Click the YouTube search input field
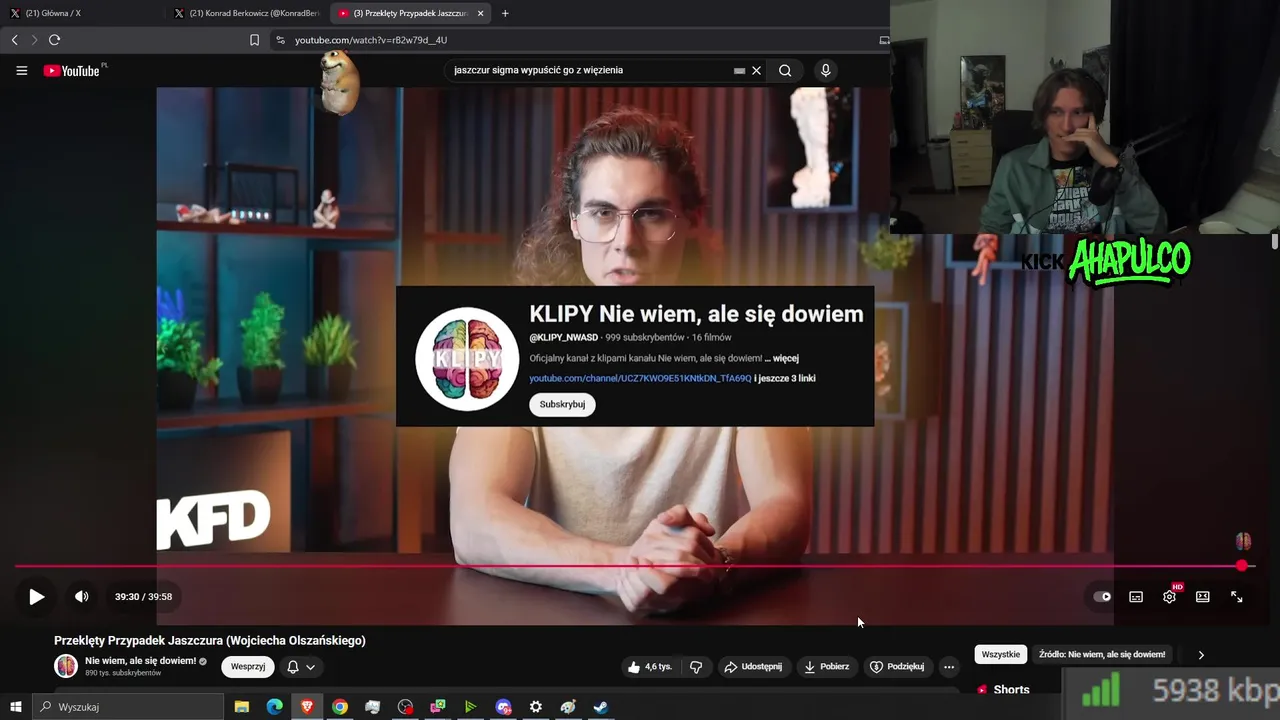Image resolution: width=1280 pixels, height=720 pixels. point(590,71)
